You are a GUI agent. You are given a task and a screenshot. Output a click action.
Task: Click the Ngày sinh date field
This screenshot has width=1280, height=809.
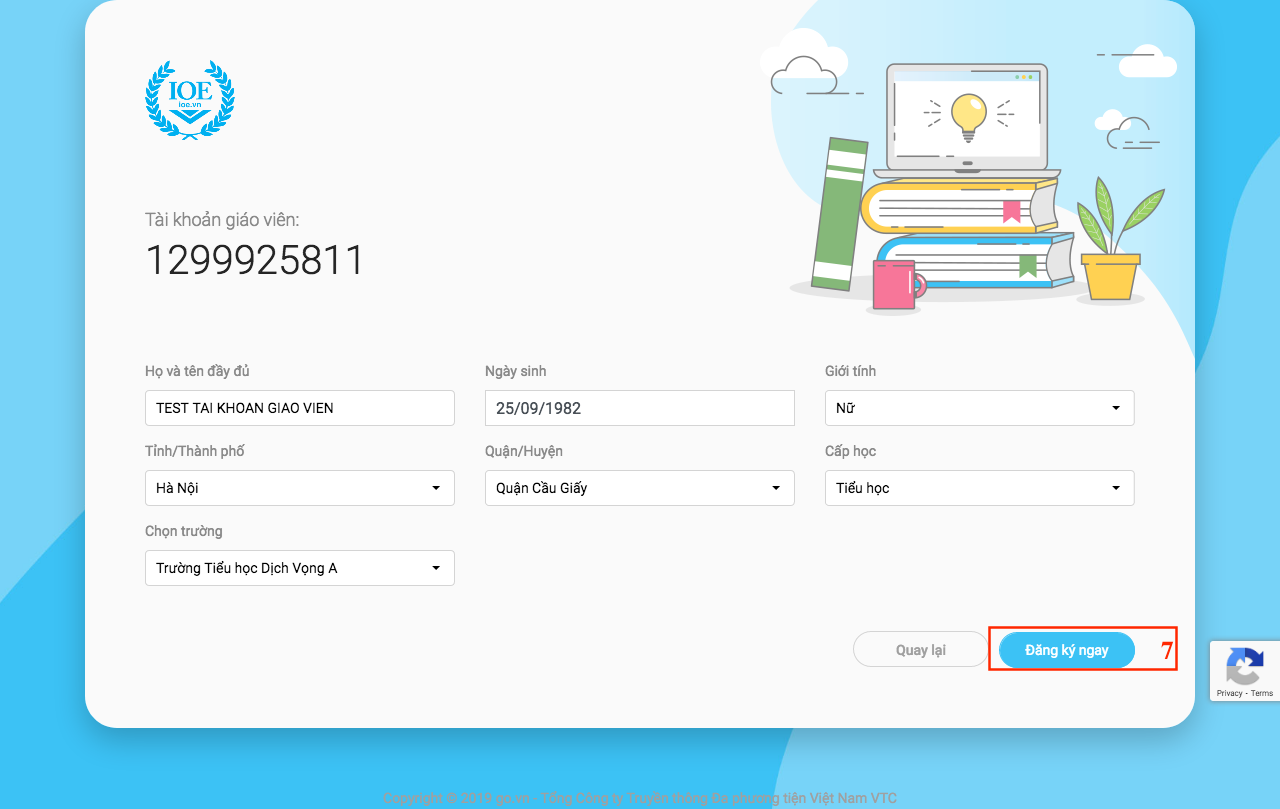click(639, 408)
